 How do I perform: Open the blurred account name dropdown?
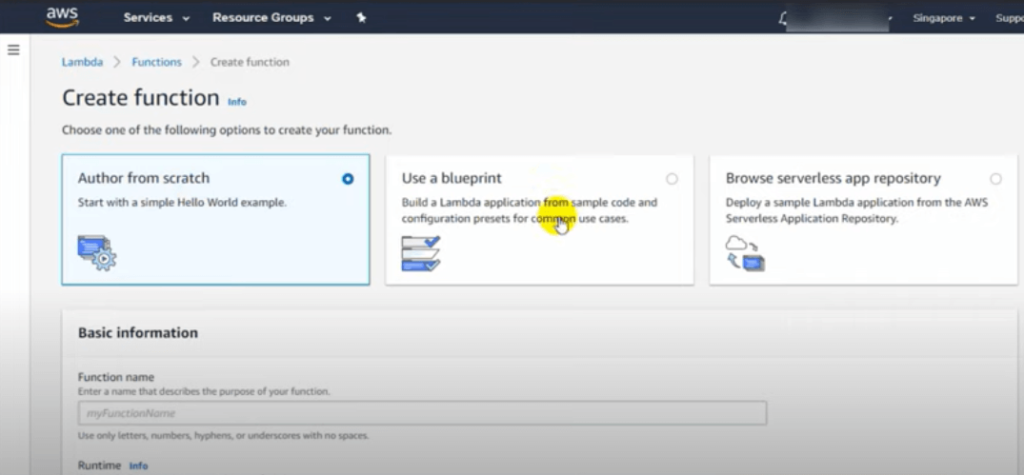pyautogui.click(x=840, y=18)
